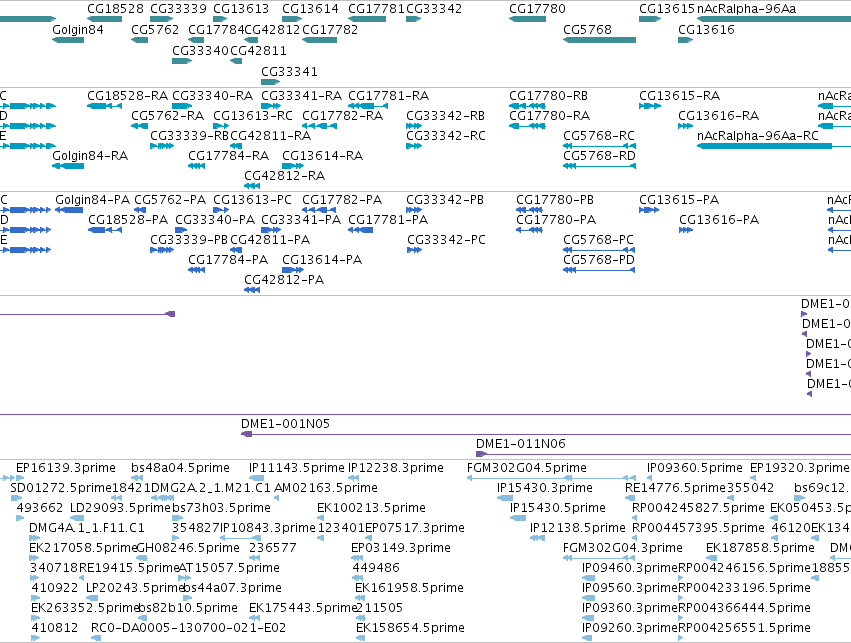Select EST EP16139.3prime
This screenshot has height=643, width=851.
(66, 468)
